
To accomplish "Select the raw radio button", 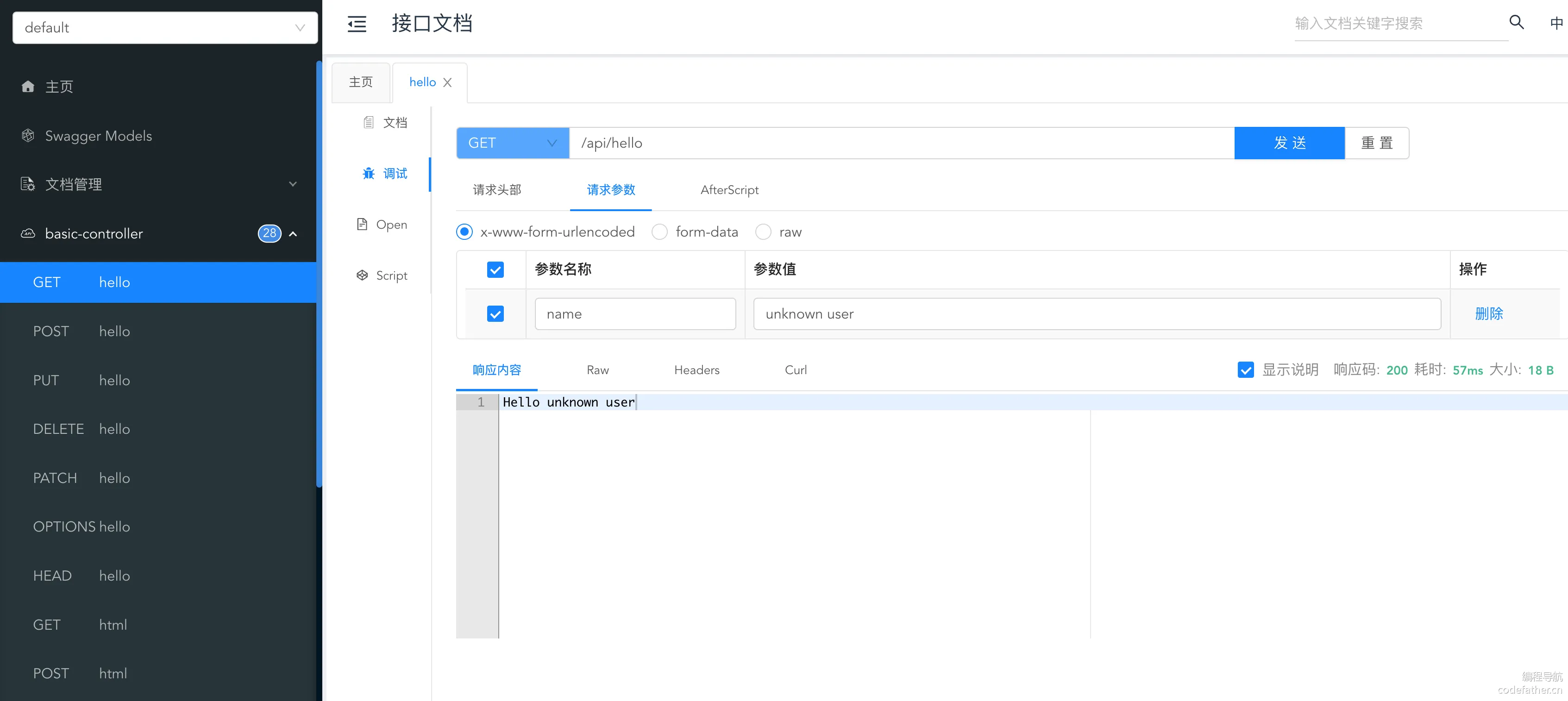I will [763, 232].
